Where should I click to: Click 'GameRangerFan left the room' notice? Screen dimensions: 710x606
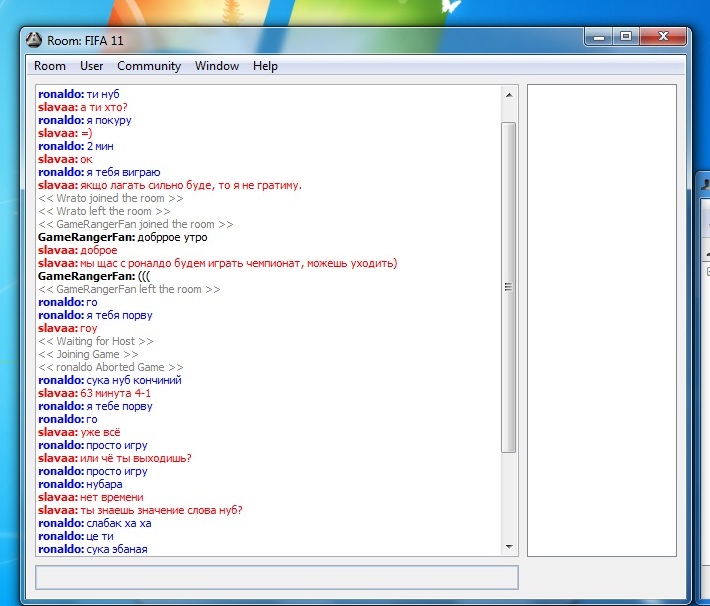130,289
